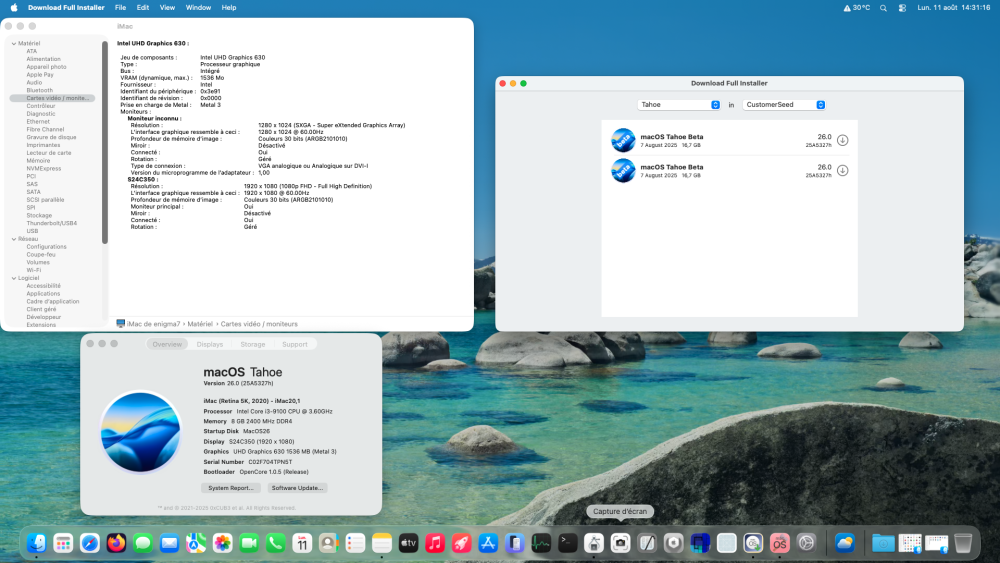Click the 30°C temperature in menu bar

pyautogui.click(x=857, y=8)
